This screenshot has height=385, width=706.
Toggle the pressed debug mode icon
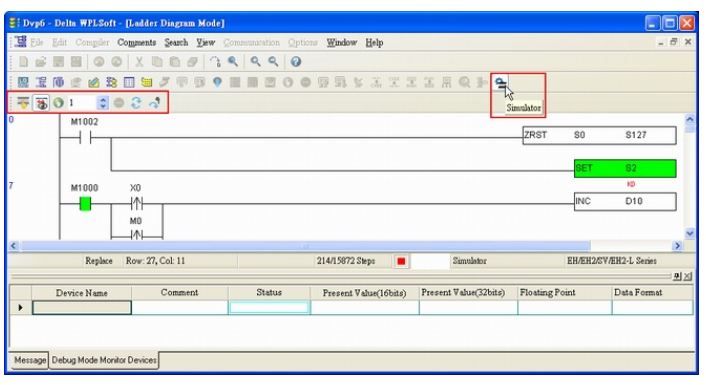tap(41, 103)
